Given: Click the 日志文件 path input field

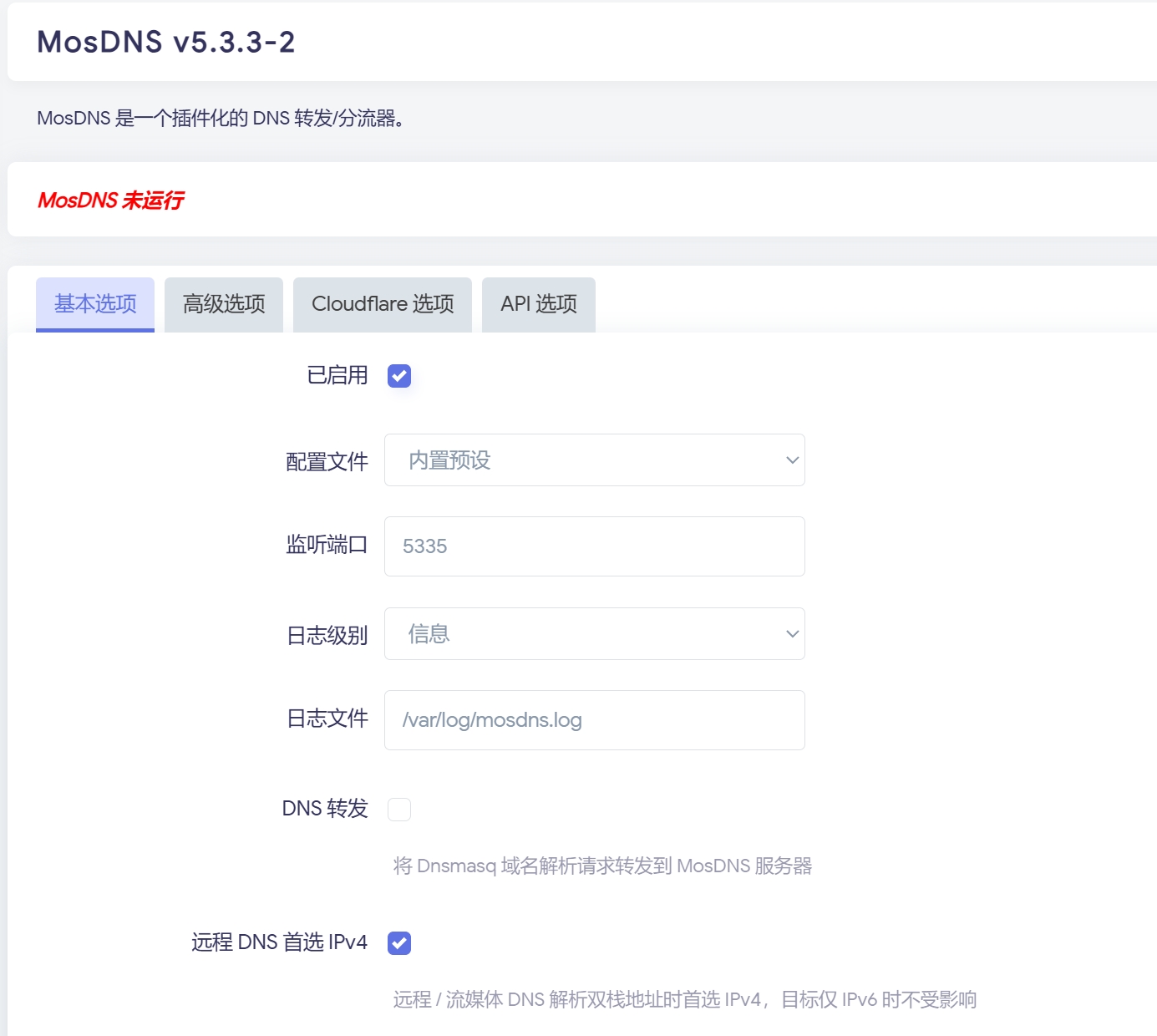Looking at the screenshot, I should (595, 720).
